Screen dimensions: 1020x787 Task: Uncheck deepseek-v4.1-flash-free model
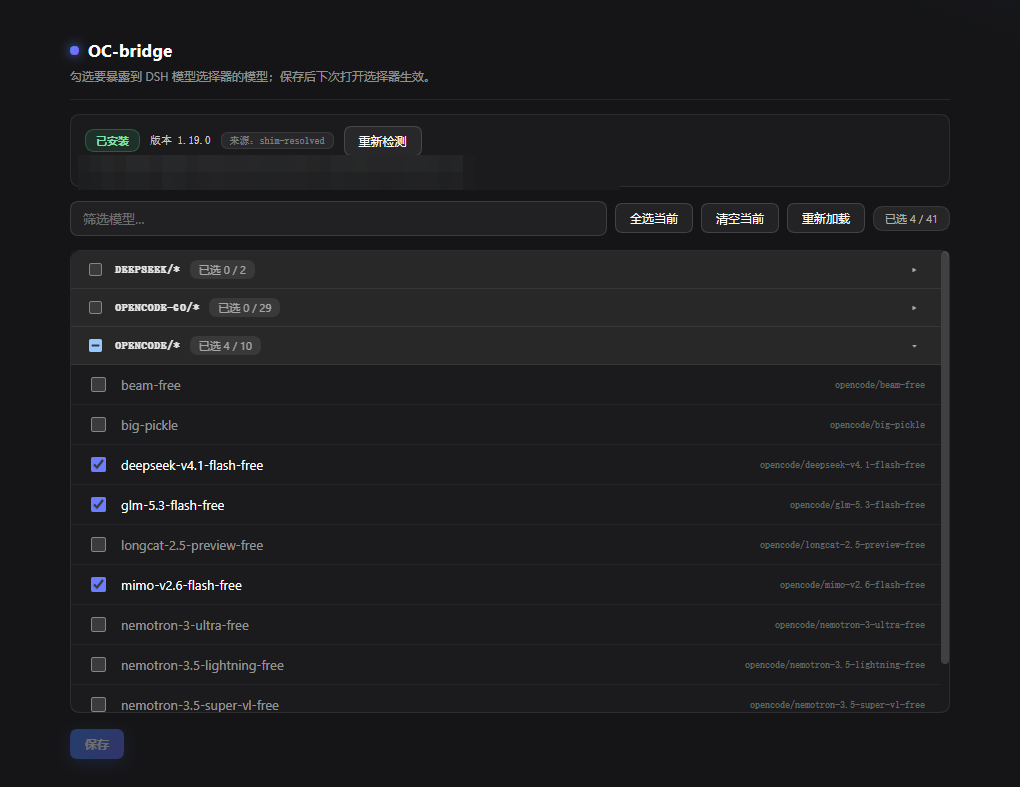point(98,464)
